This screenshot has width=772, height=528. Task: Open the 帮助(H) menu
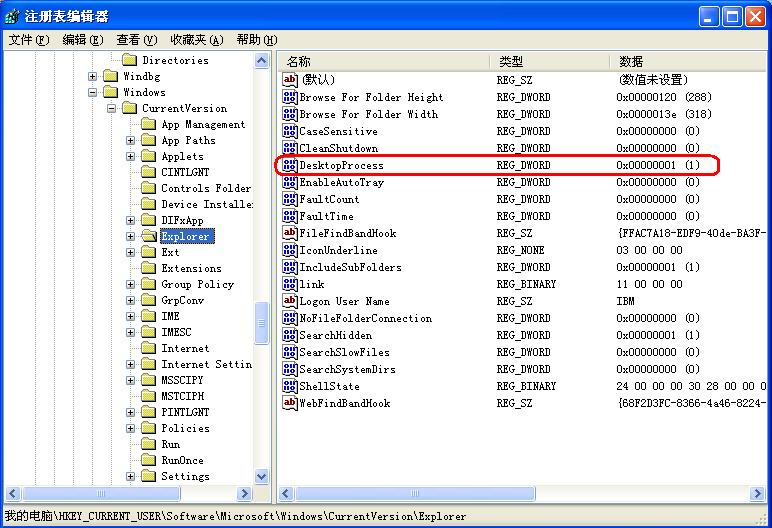pyautogui.click(x=257, y=39)
